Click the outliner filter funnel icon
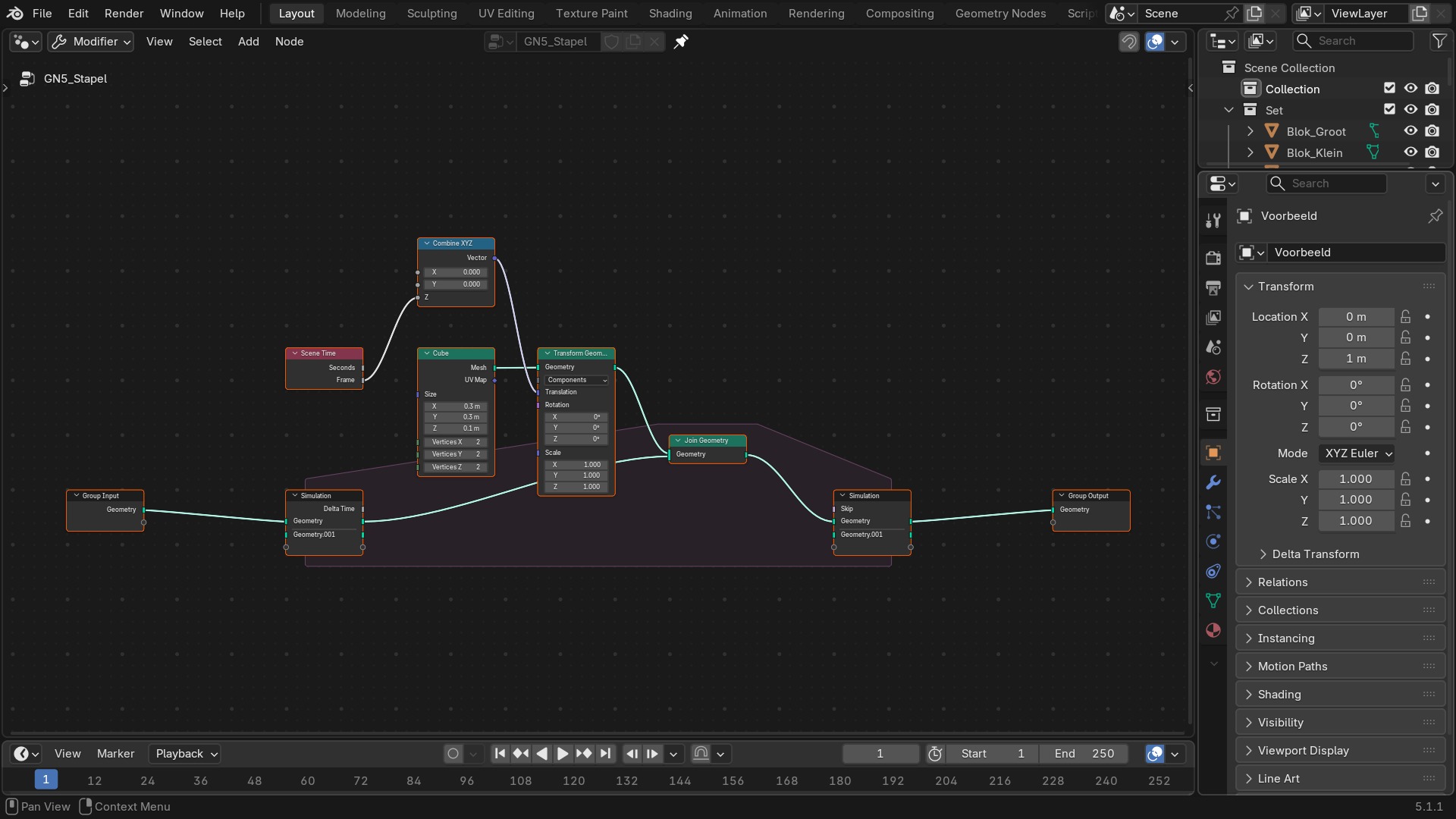 1439,41
